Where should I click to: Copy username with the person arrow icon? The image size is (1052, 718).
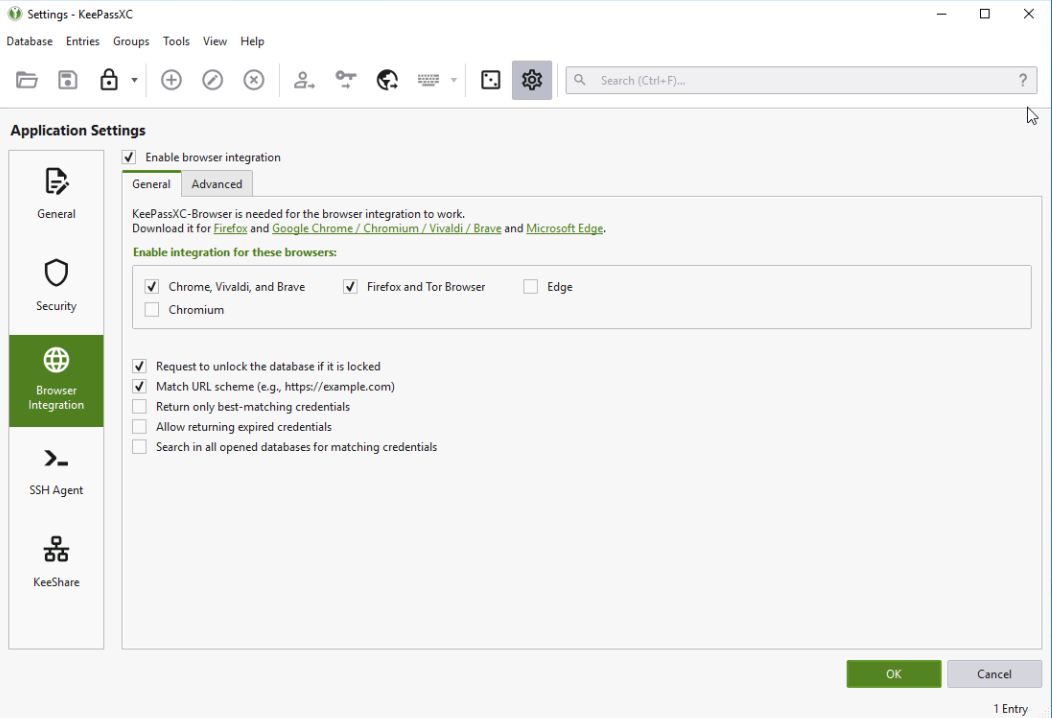[304, 80]
